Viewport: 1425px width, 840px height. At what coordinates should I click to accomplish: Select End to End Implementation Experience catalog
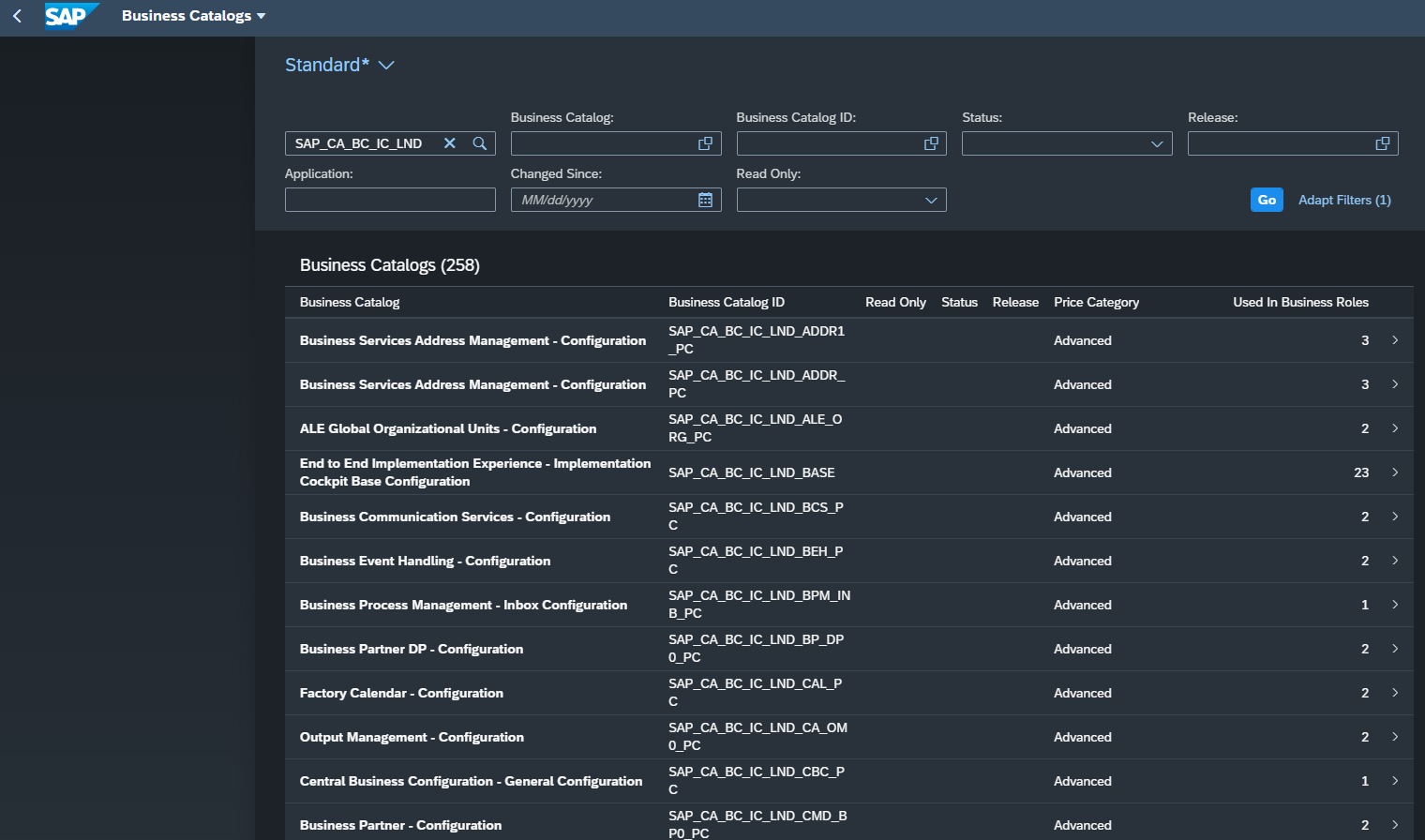click(475, 472)
